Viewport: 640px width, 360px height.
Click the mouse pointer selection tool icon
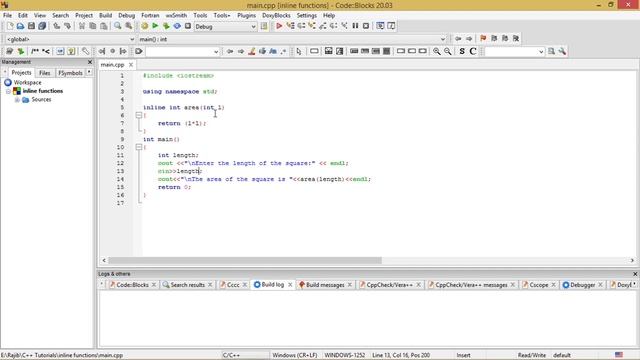point(299,51)
